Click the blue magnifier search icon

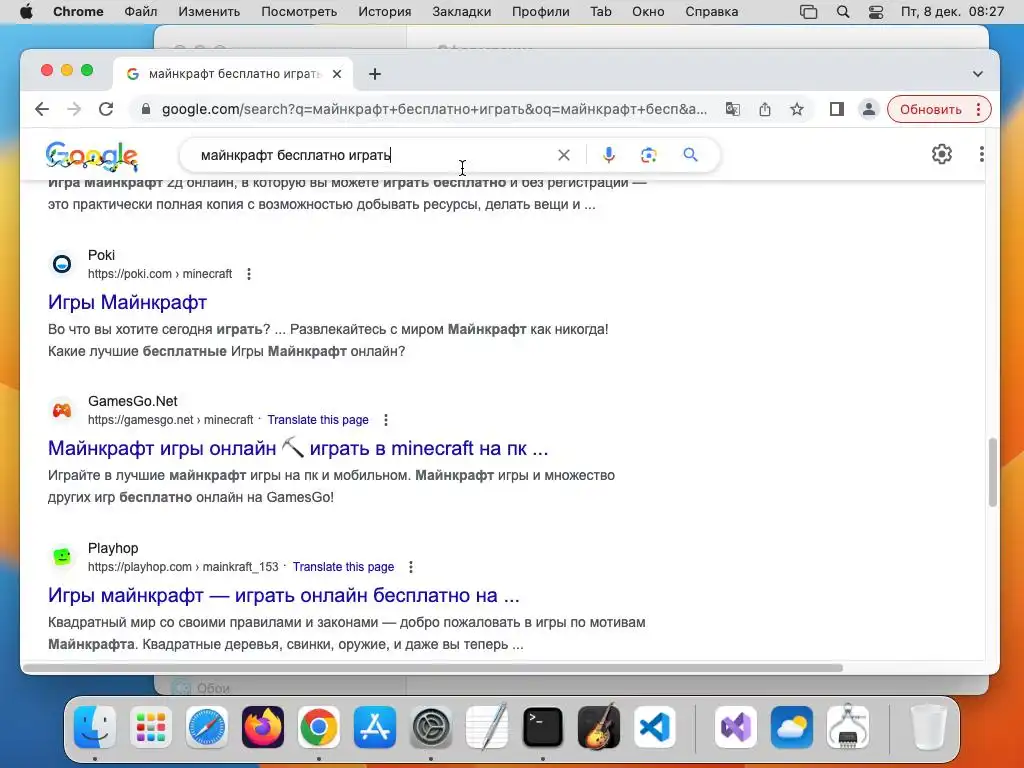690,155
